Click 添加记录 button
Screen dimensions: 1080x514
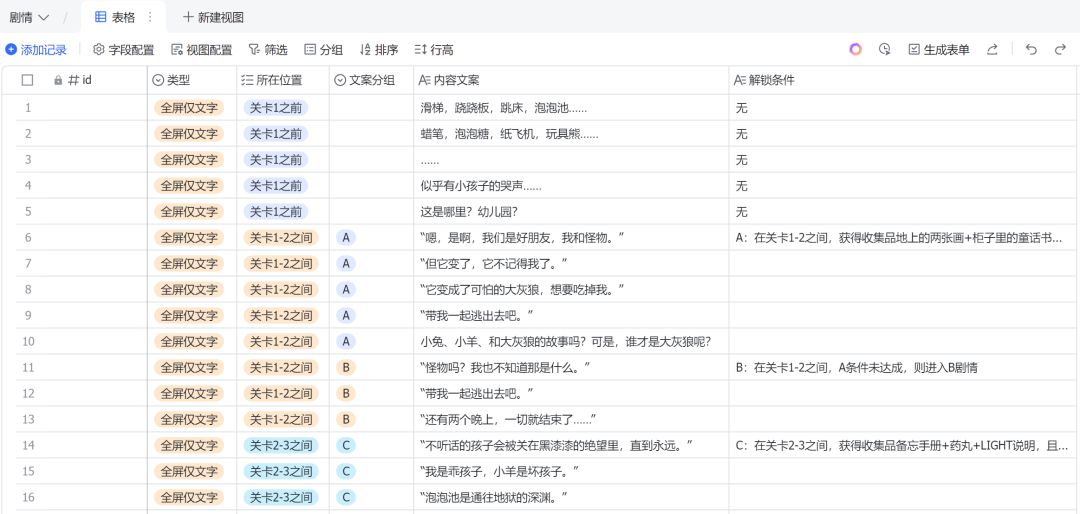tap(36, 50)
